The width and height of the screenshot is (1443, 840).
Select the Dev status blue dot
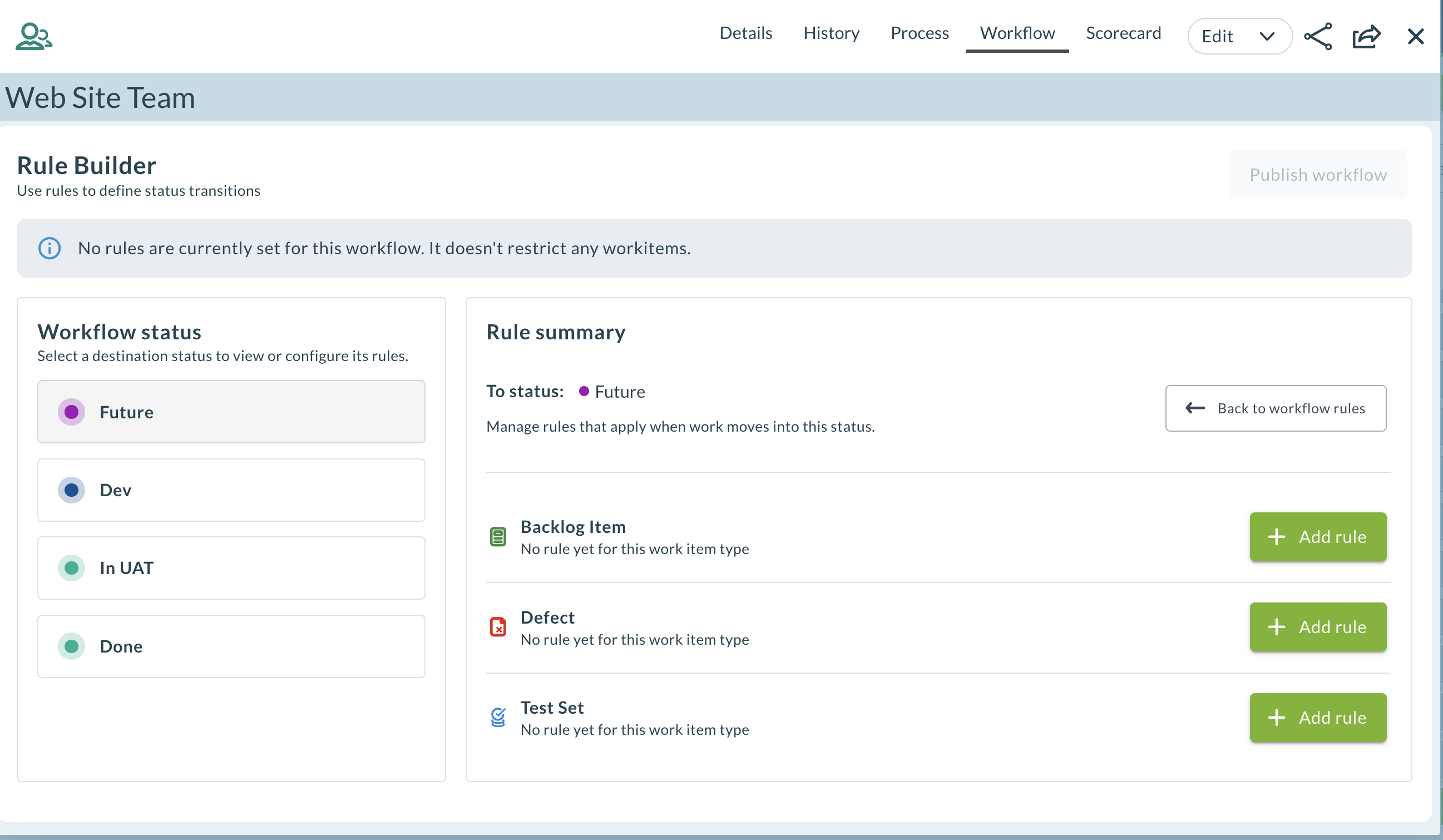point(71,490)
